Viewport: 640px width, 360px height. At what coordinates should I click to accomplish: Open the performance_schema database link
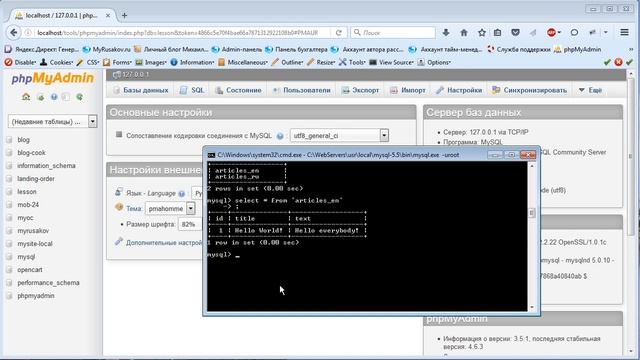[x=48, y=282]
